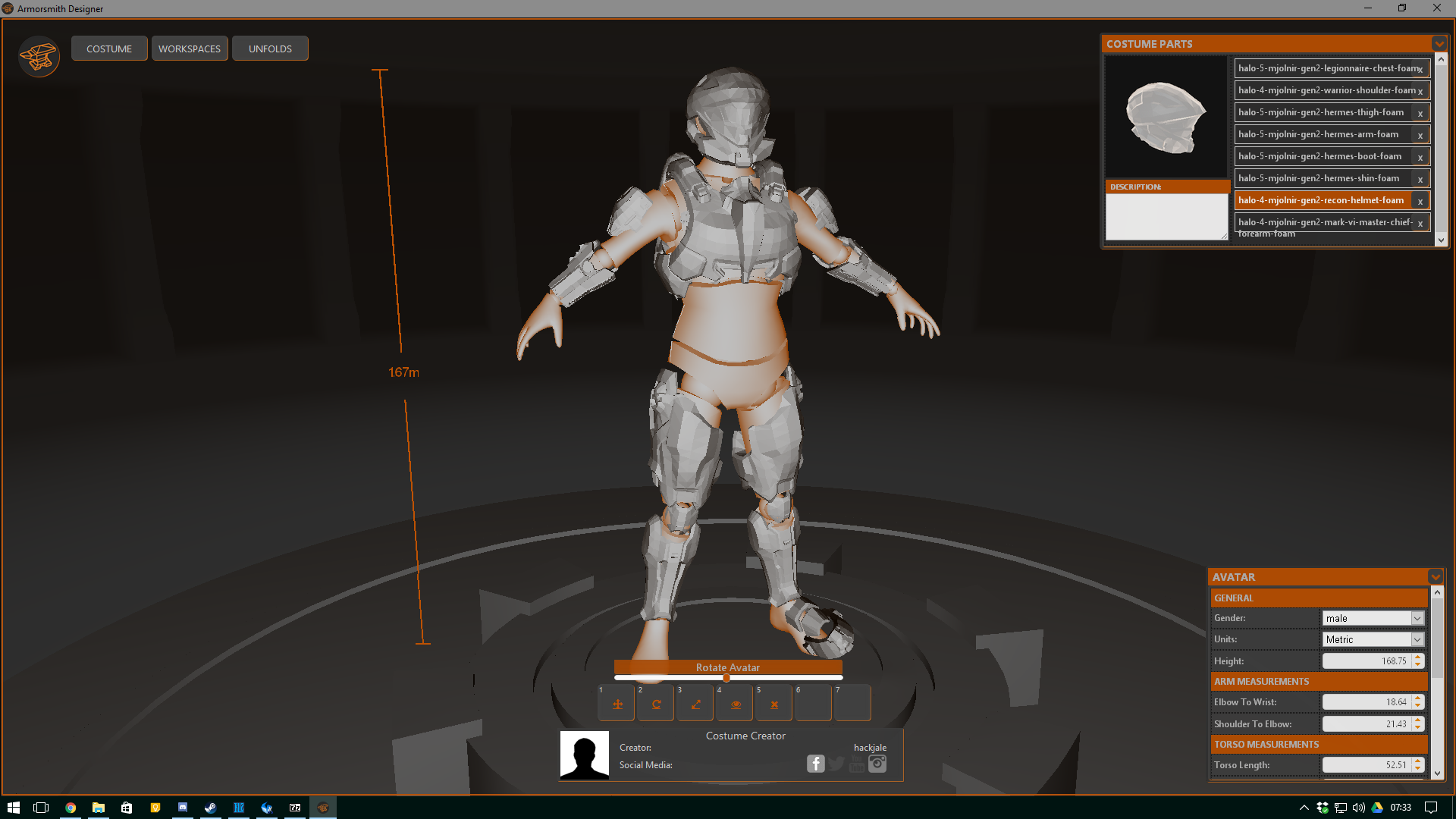Open creator's Facebook page
This screenshot has width=1456, height=819.
(x=816, y=764)
